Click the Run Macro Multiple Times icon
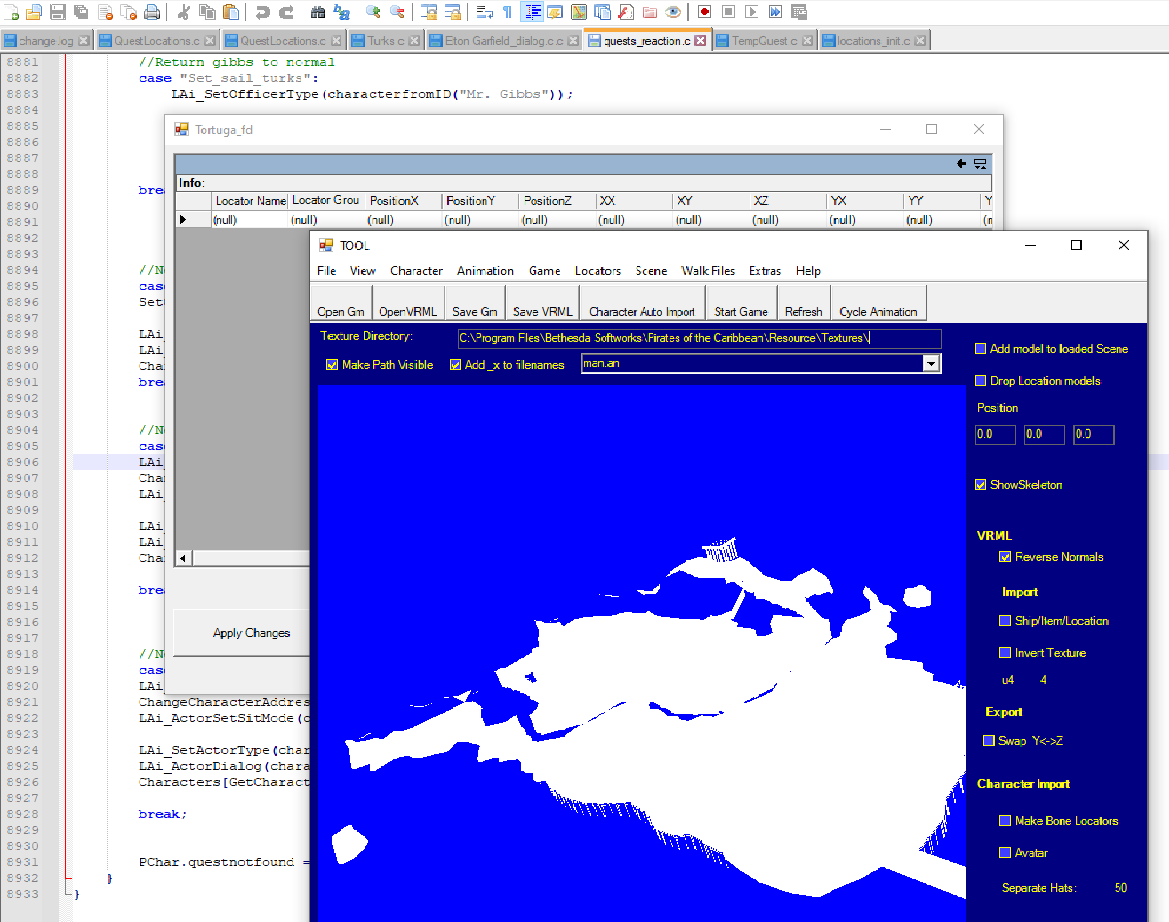The height and width of the screenshot is (922, 1169). click(x=775, y=12)
